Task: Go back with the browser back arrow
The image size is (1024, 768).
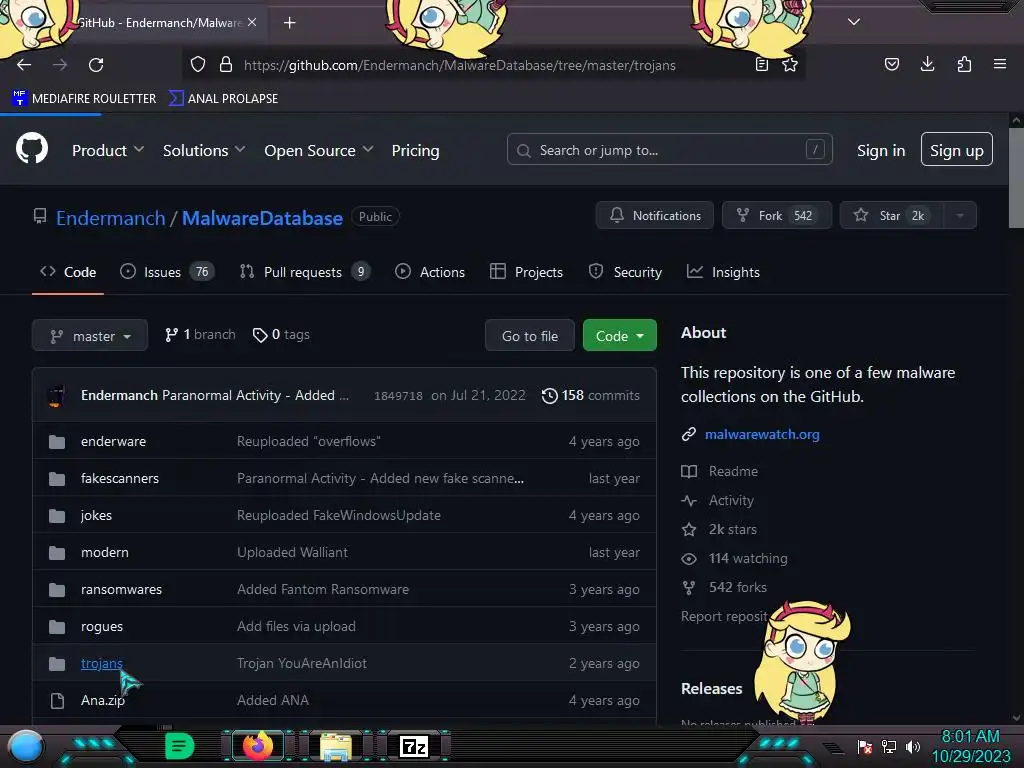Action: (24, 65)
